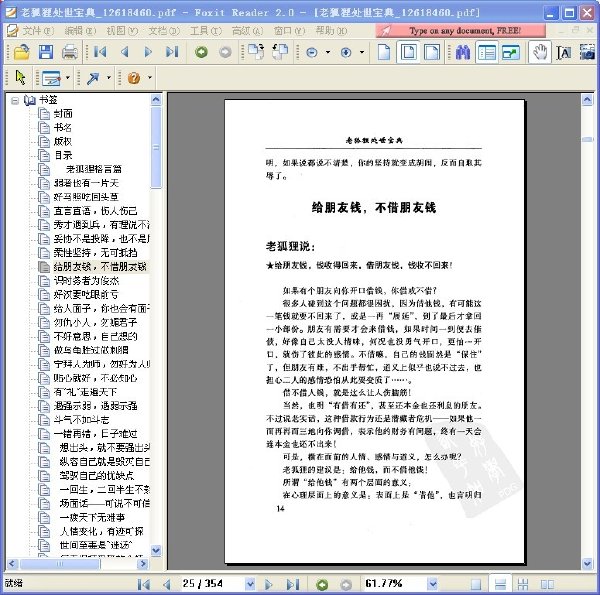Open zoom out dropdown arrow
600x595 pixels.
(x=328, y=52)
